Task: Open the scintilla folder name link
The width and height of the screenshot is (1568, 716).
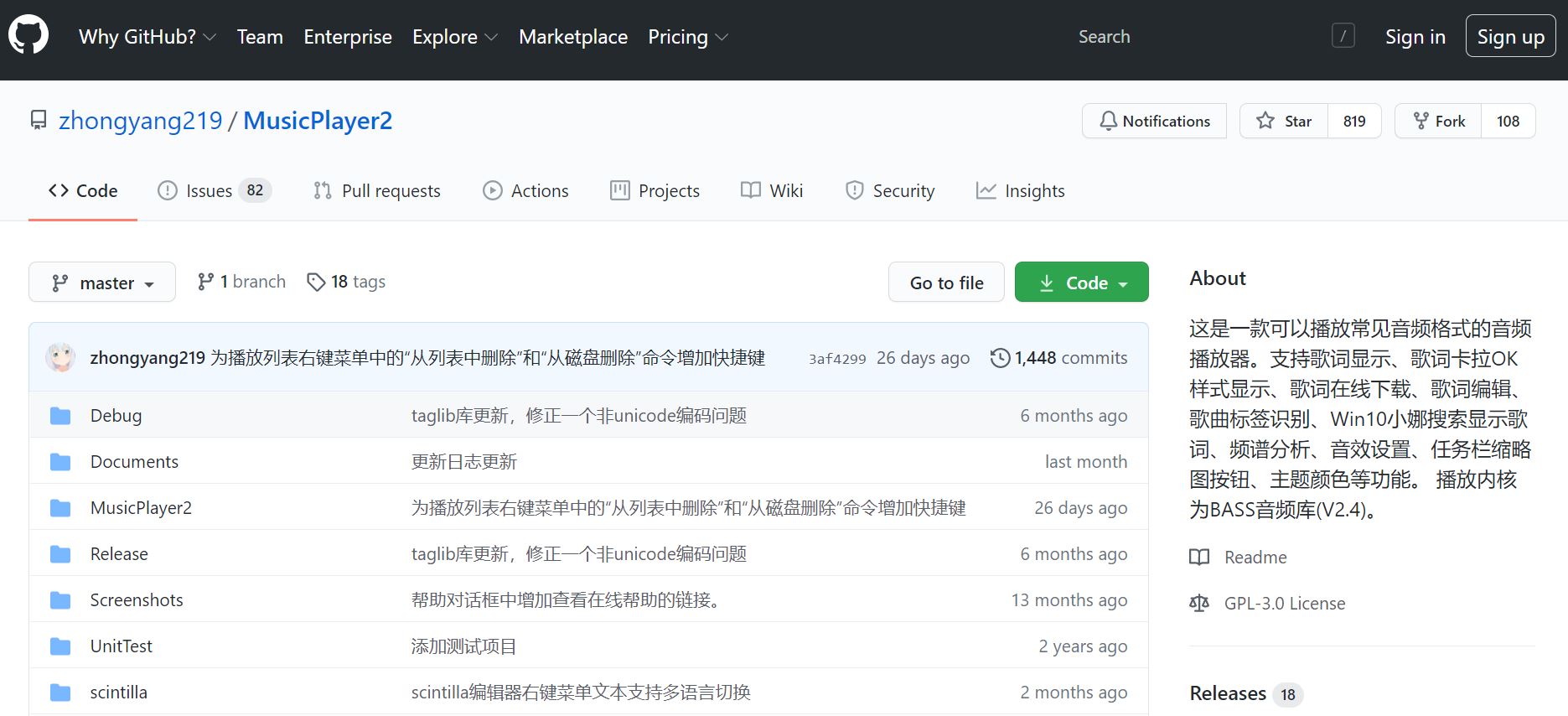Action: [x=119, y=693]
